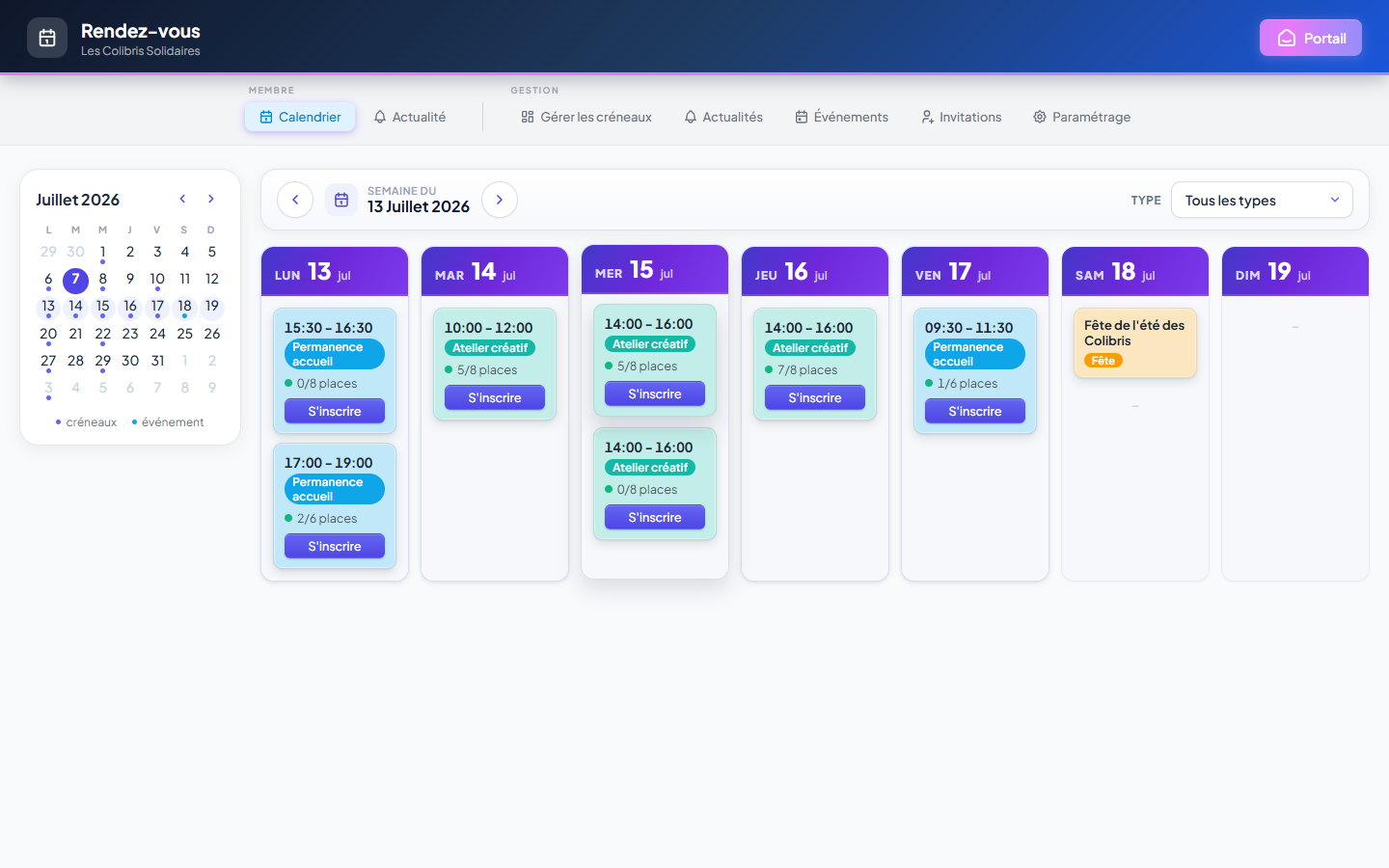Click the MER 15 jul column header
This screenshot has width=1389, height=868.
pyautogui.click(x=655, y=270)
